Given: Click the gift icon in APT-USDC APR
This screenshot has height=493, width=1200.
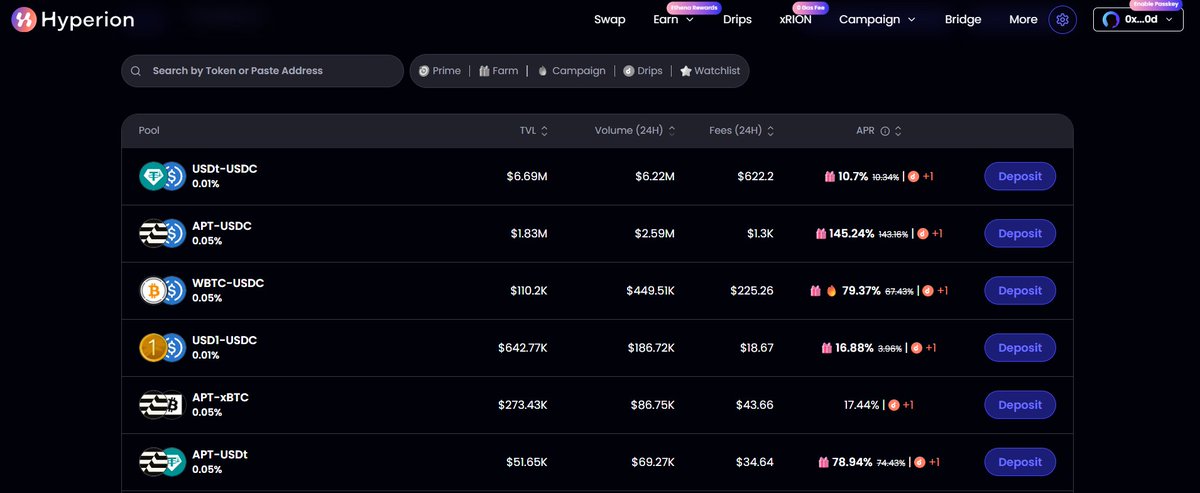Looking at the screenshot, I should click(821, 233).
